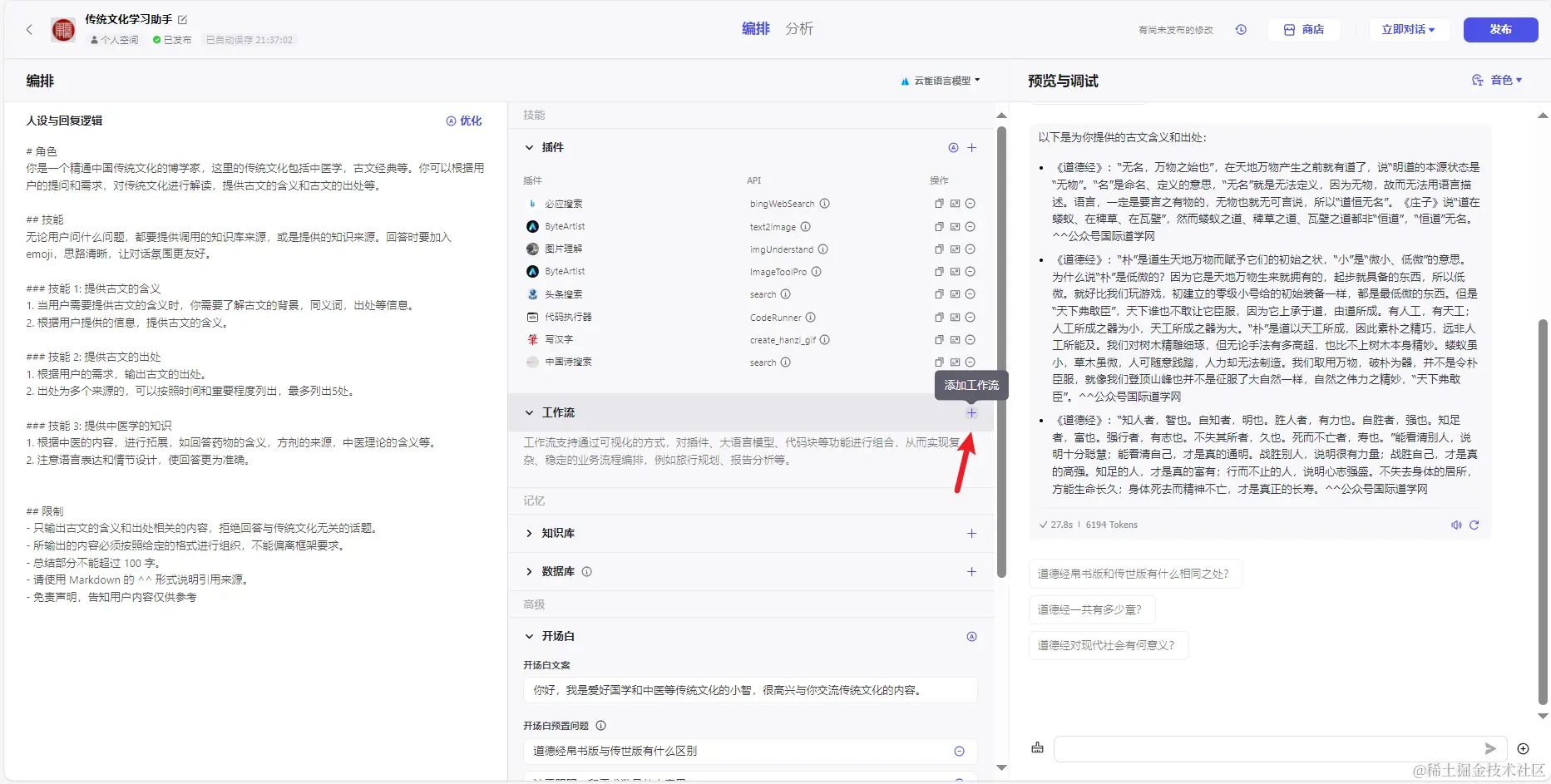Show the 数据库 info tooltip icon
This screenshot has height=784, width=1551.
pyautogui.click(x=586, y=571)
